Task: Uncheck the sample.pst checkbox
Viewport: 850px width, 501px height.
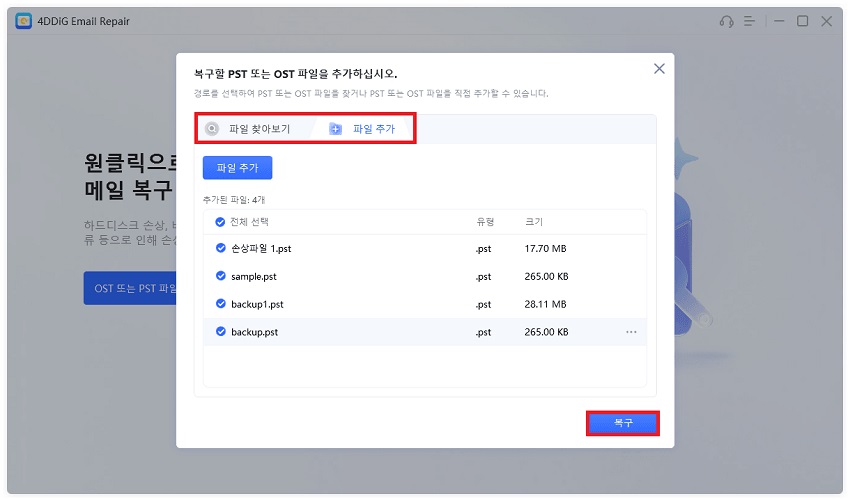Action: click(221, 275)
